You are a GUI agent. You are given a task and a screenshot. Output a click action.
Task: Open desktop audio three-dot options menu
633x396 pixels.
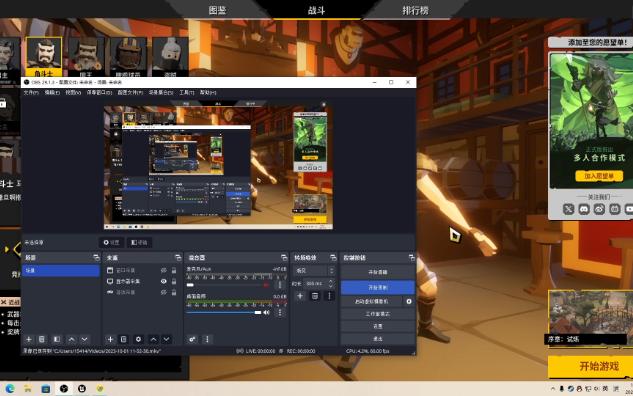tap(280, 312)
